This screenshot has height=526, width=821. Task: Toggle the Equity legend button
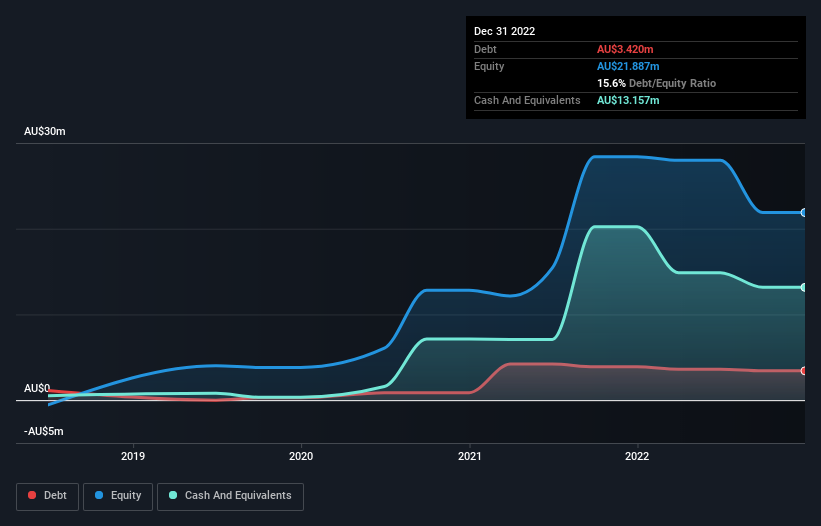coord(118,496)
